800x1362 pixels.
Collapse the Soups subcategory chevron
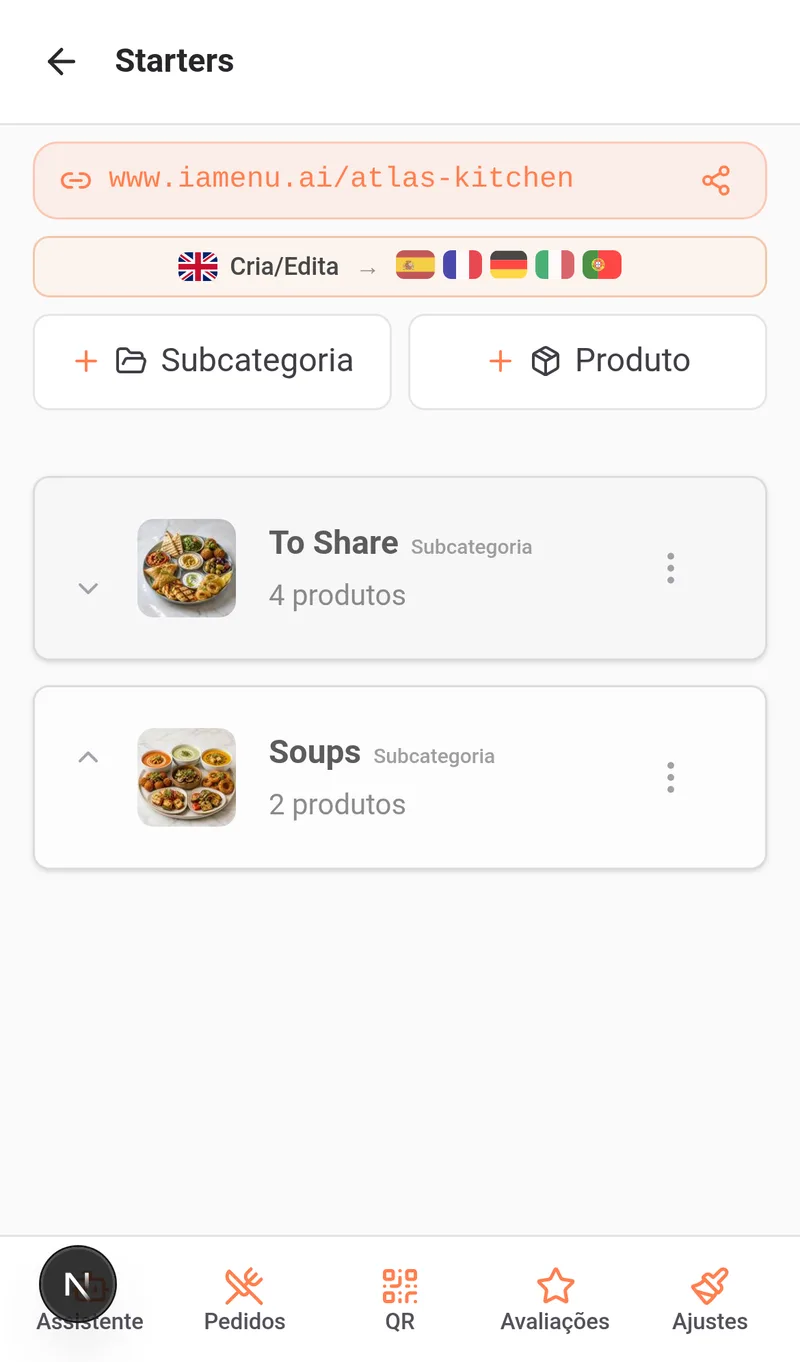(88, 757)
